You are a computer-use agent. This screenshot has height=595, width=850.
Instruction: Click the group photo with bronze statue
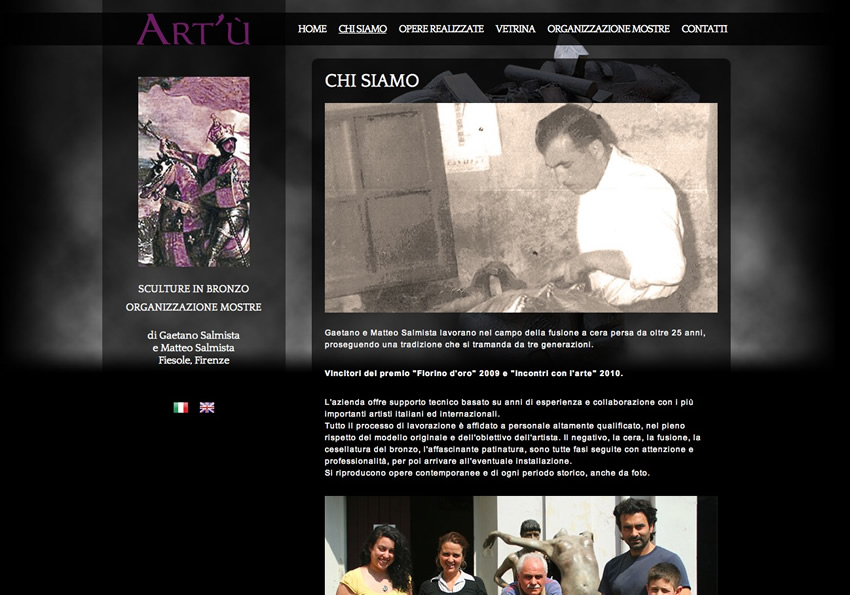pyautogui.click(x=521, y=545)
